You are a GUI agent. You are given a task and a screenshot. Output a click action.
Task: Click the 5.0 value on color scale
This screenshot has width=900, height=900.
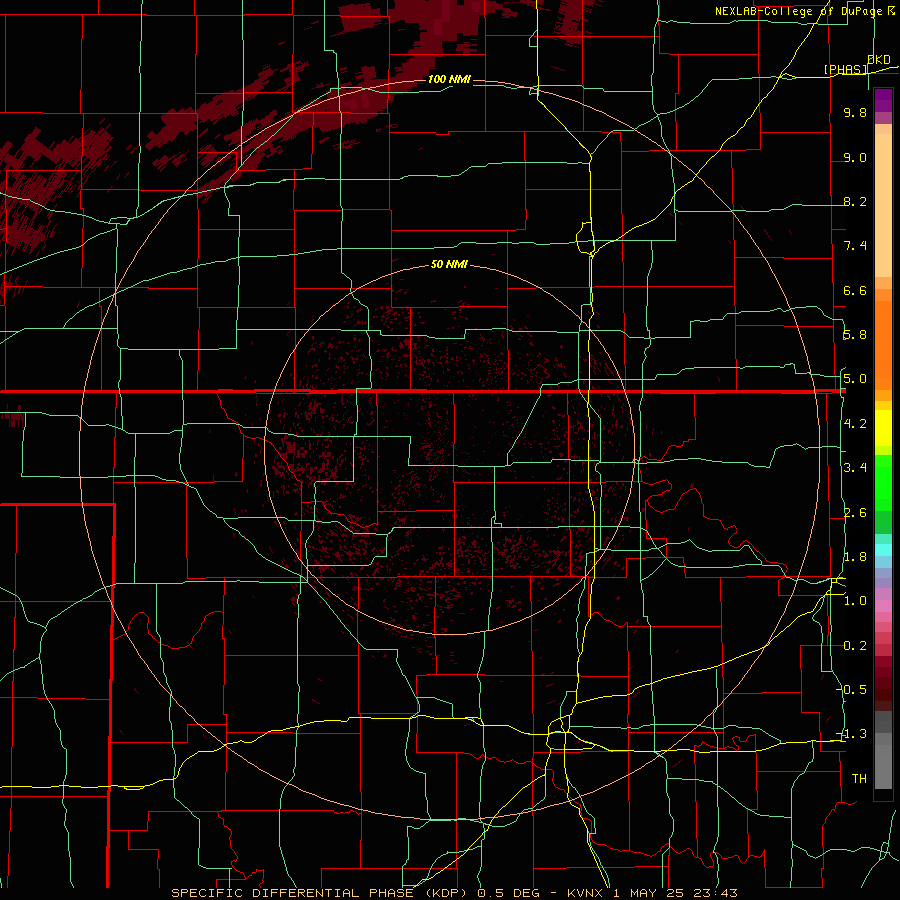point(855,379)
